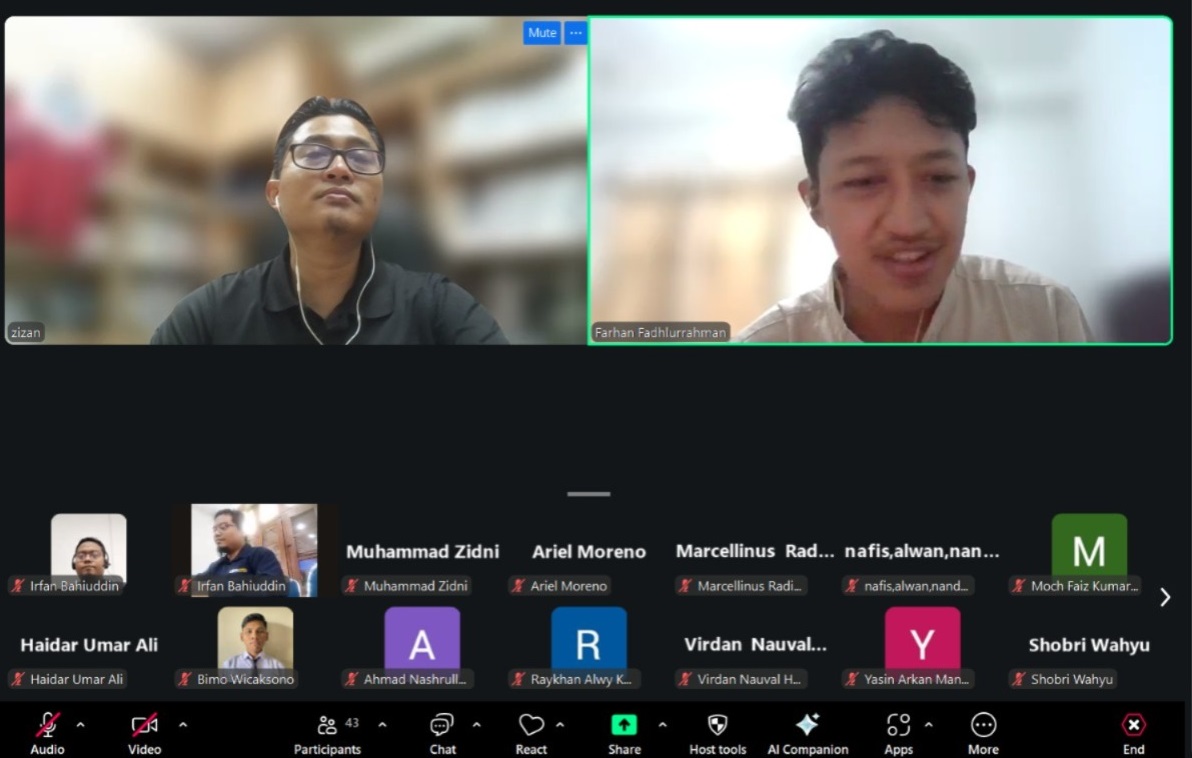Open the More options icon
This screenshot has width=1192, height=758.
click(983, 726)
